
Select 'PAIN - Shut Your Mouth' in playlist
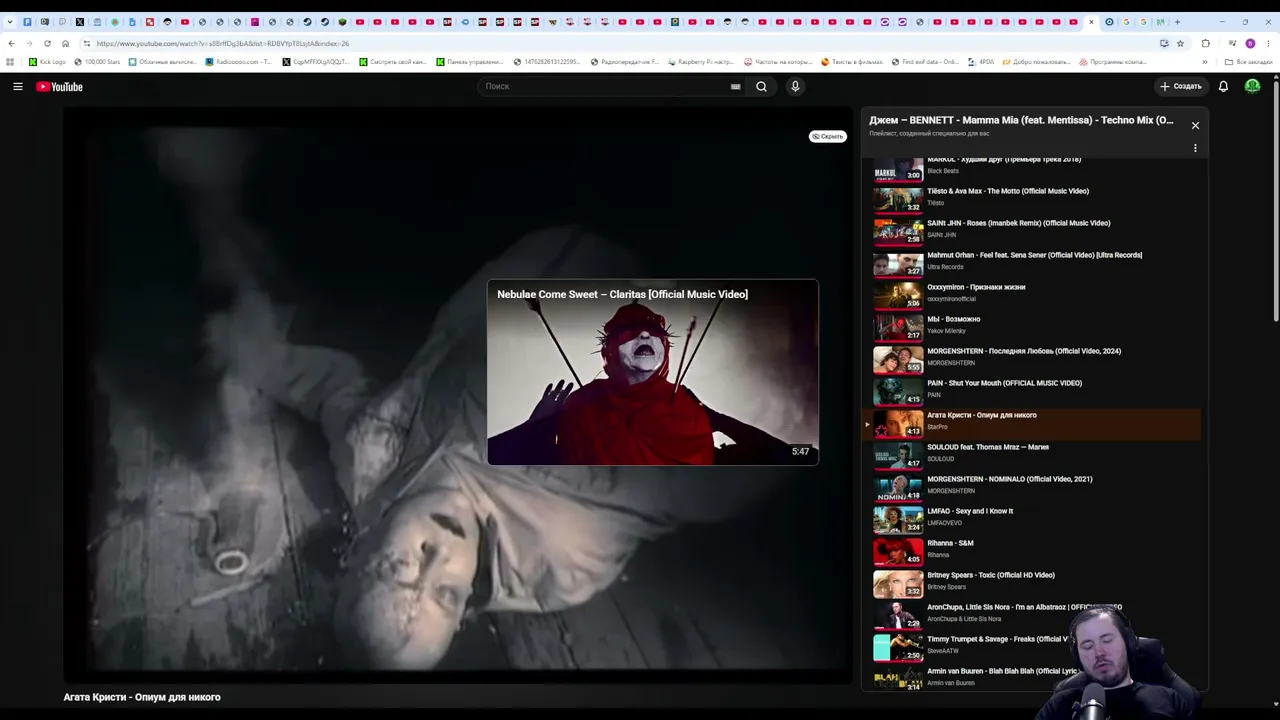click(1031, 391)
